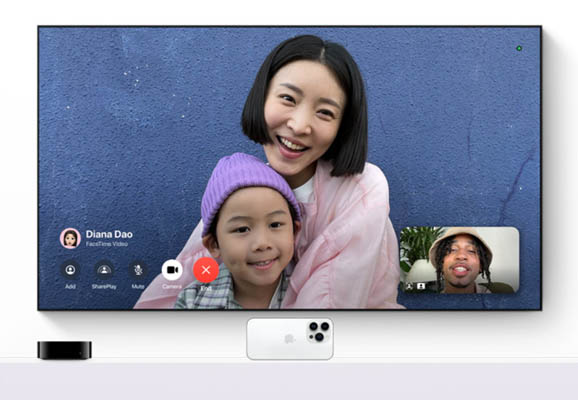Click the green camera indicator dot
Viewport: 578px width, 400px height.
tap(519, 48)
